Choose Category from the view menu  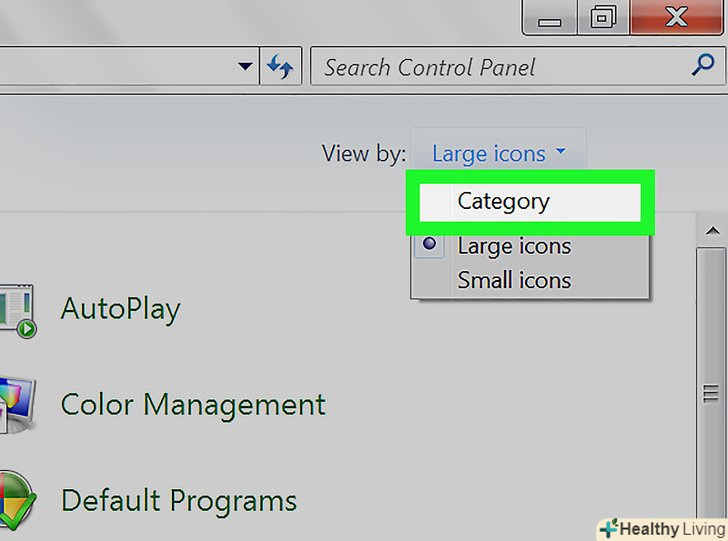pyautogui.click(x=503, y=201)
